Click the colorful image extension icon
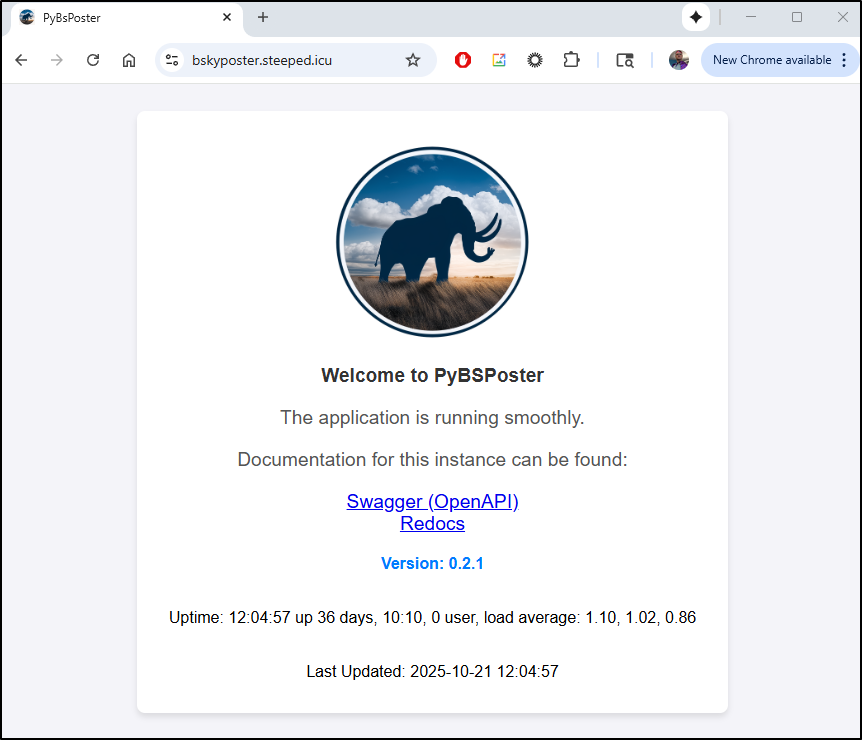 (x=499, y=60)
